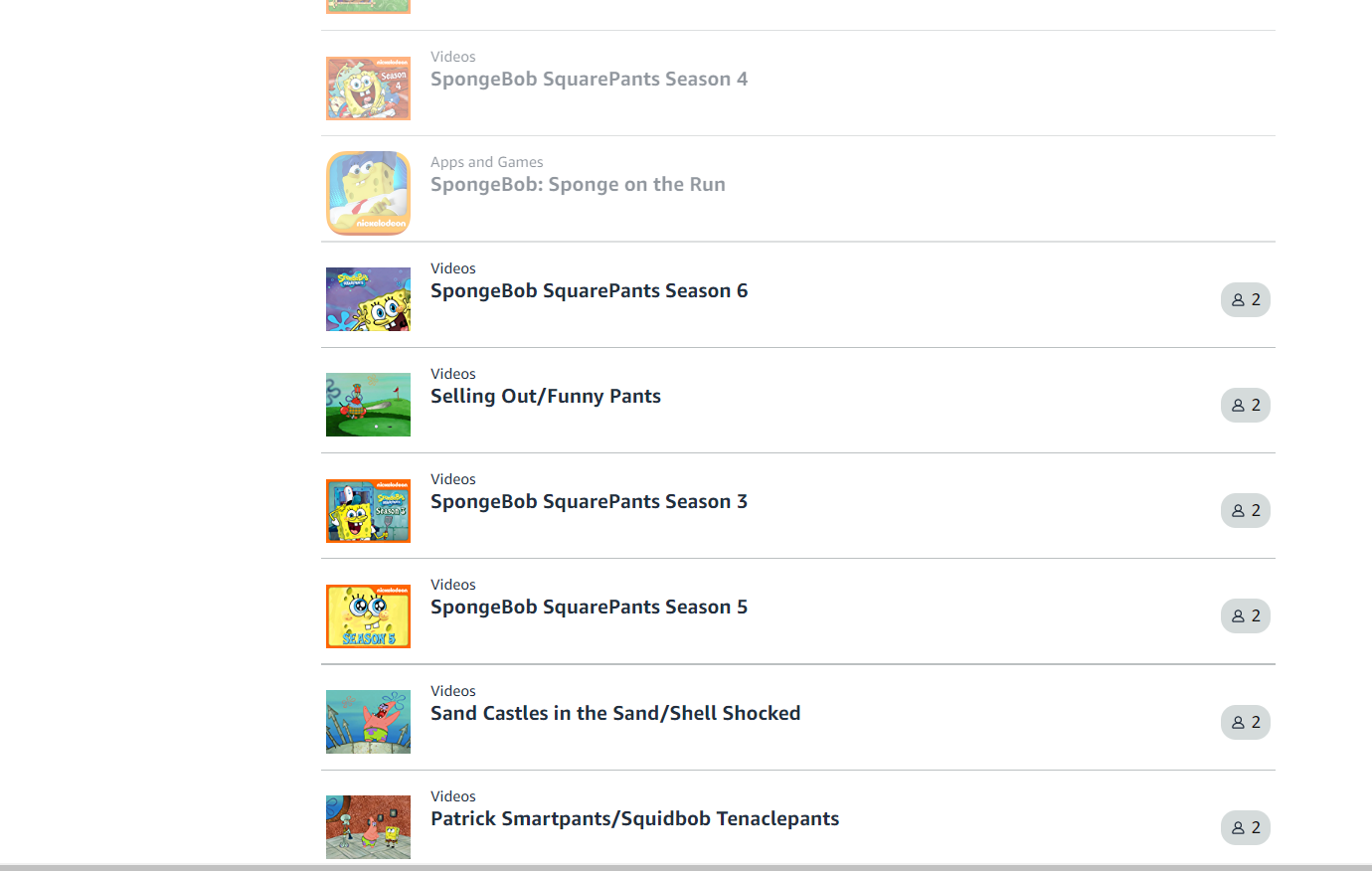Click the Sand Castles Patrick thumbnail
The image size is (1372, 871).
coord(368,722)
